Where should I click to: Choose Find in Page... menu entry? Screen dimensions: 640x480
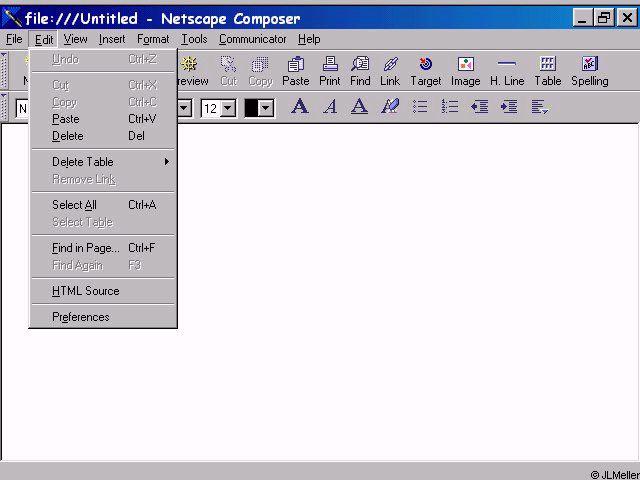(x=103, y=248)
